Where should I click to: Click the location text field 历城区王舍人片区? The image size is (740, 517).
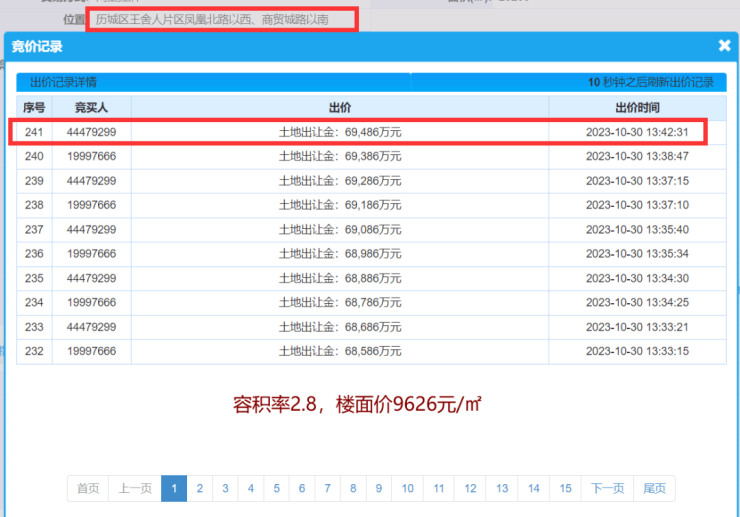pyautogui.click(x=221, y=19)
